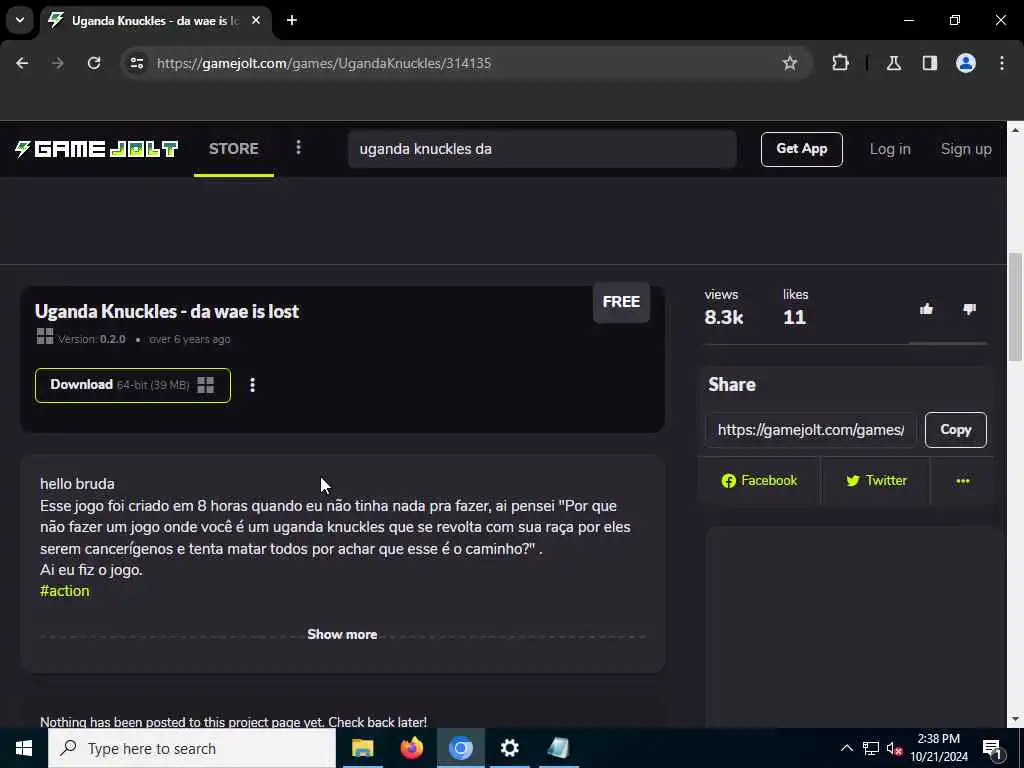The width and height of the screenshot is (1024, 768).
Task: Close the Uganda Knuckles tab
Action: pyautogui.click(x=256, y=21)
